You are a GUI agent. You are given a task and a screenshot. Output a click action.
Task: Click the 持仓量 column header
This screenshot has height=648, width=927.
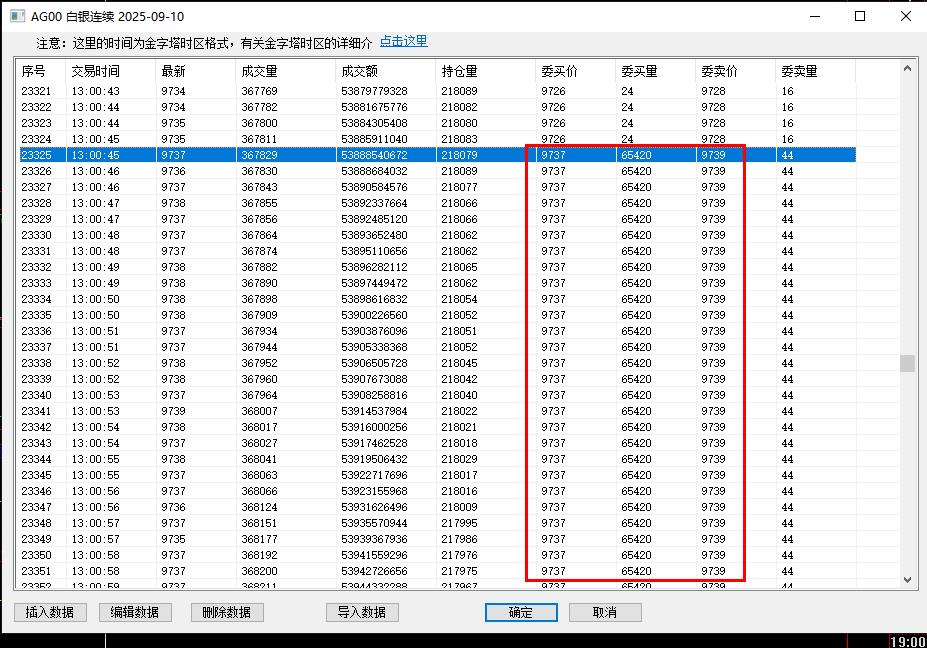click(x=459, y=72)
